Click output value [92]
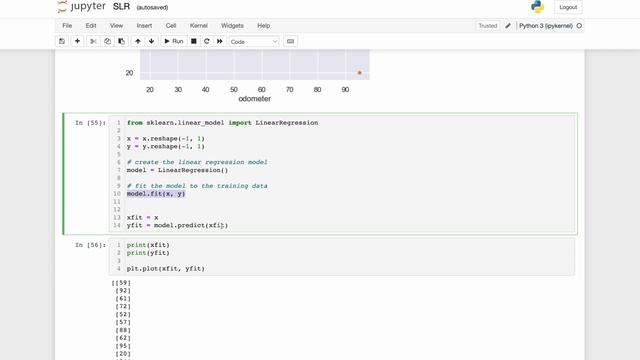 (x=123, y=291)
